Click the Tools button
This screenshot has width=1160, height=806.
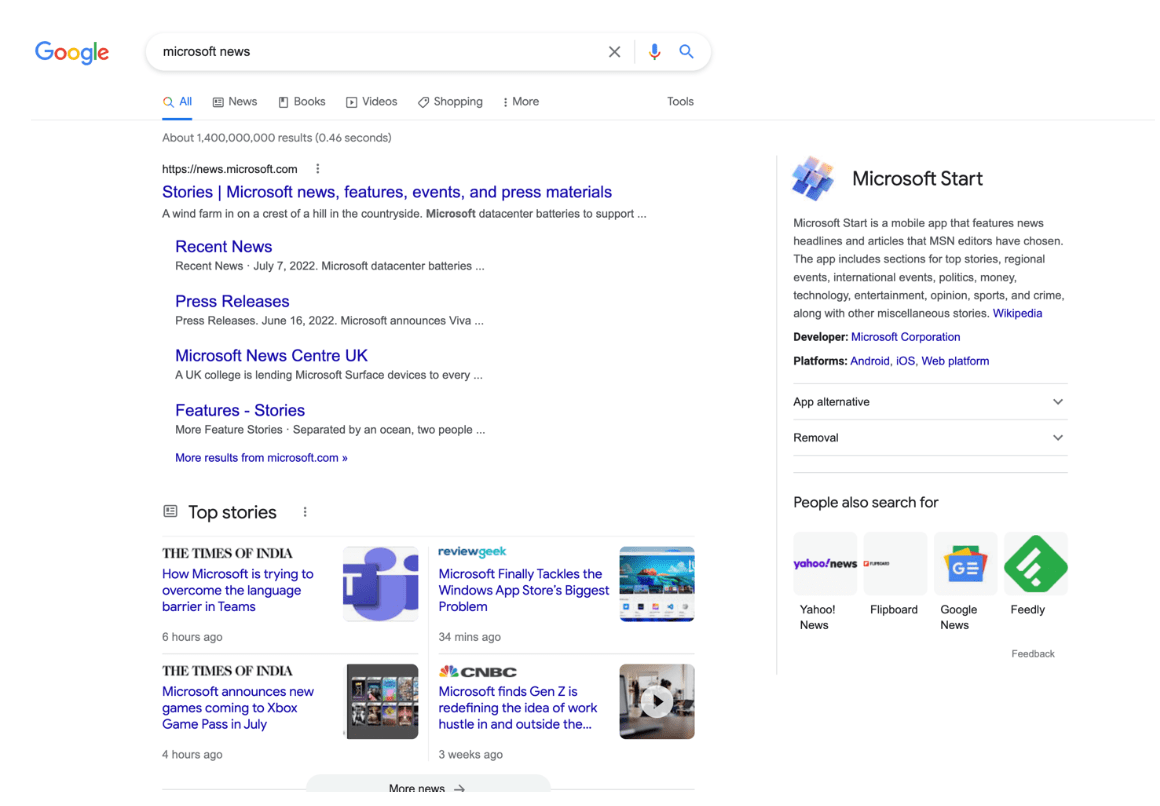tap(680, 102)
